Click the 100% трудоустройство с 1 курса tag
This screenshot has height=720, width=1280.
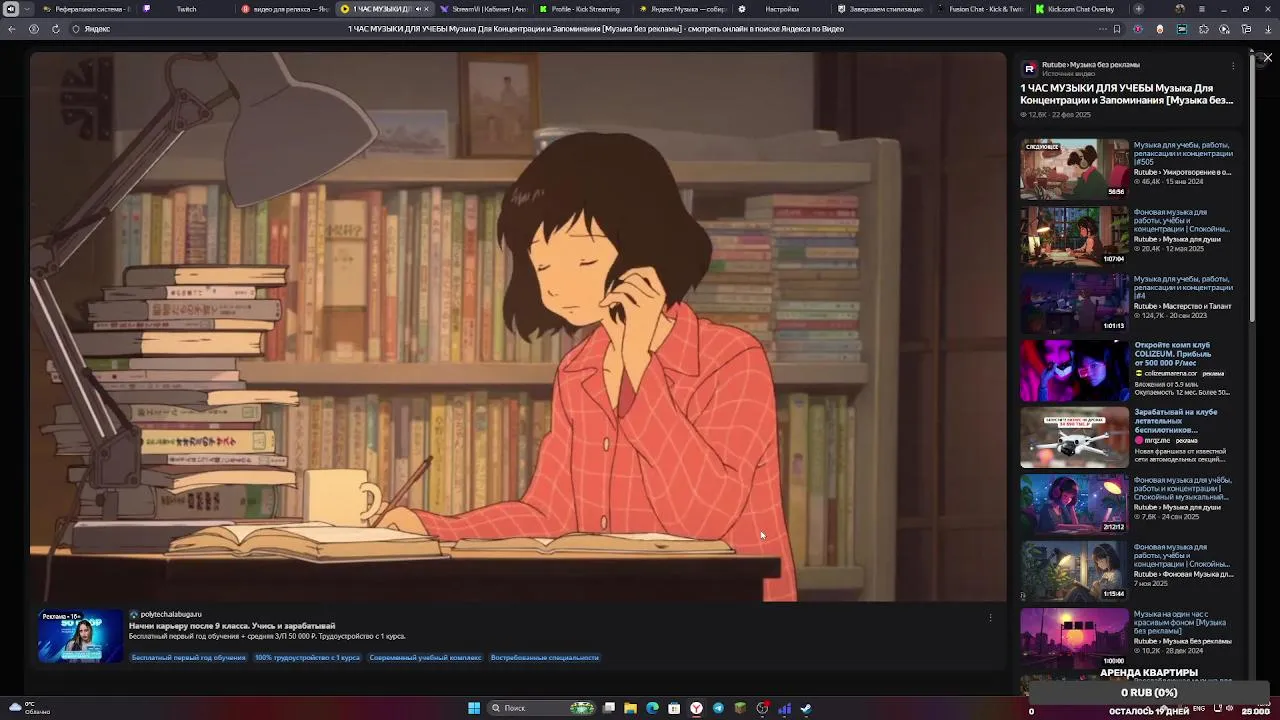(307, 658)
